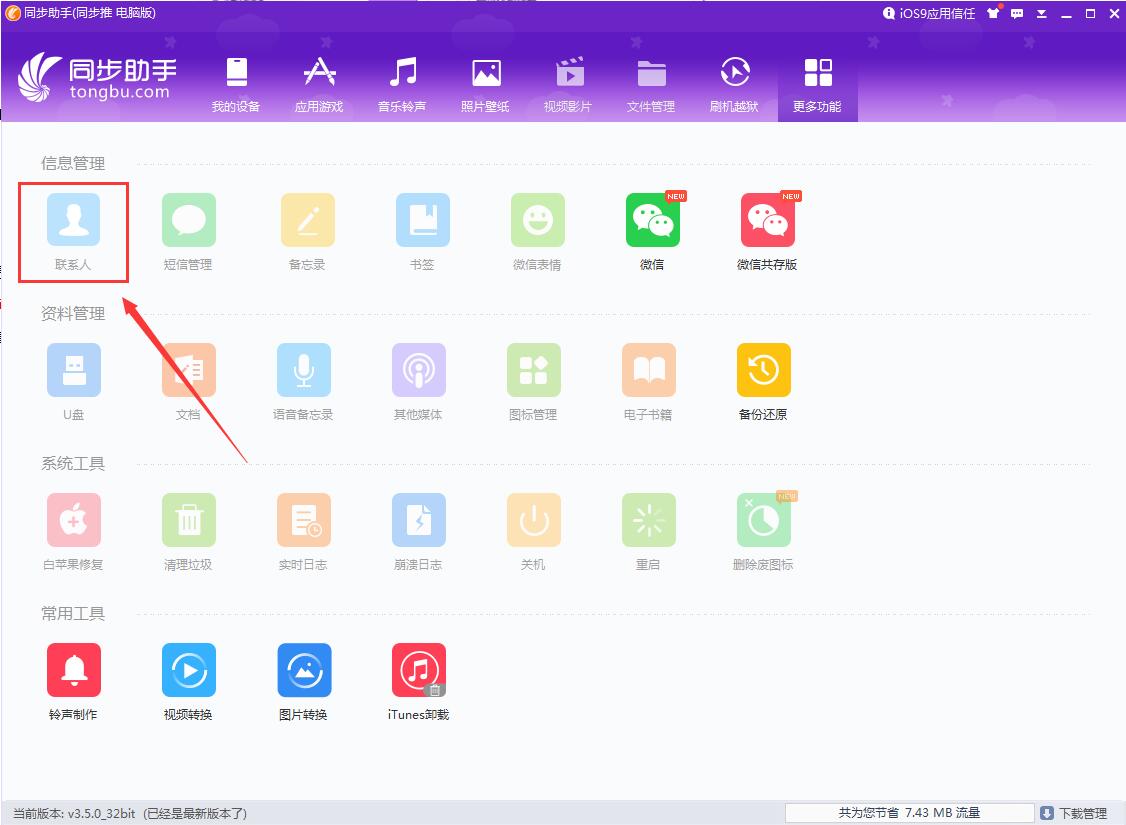Start the 备份还原 backup and restore tool

tap(763, 370)
